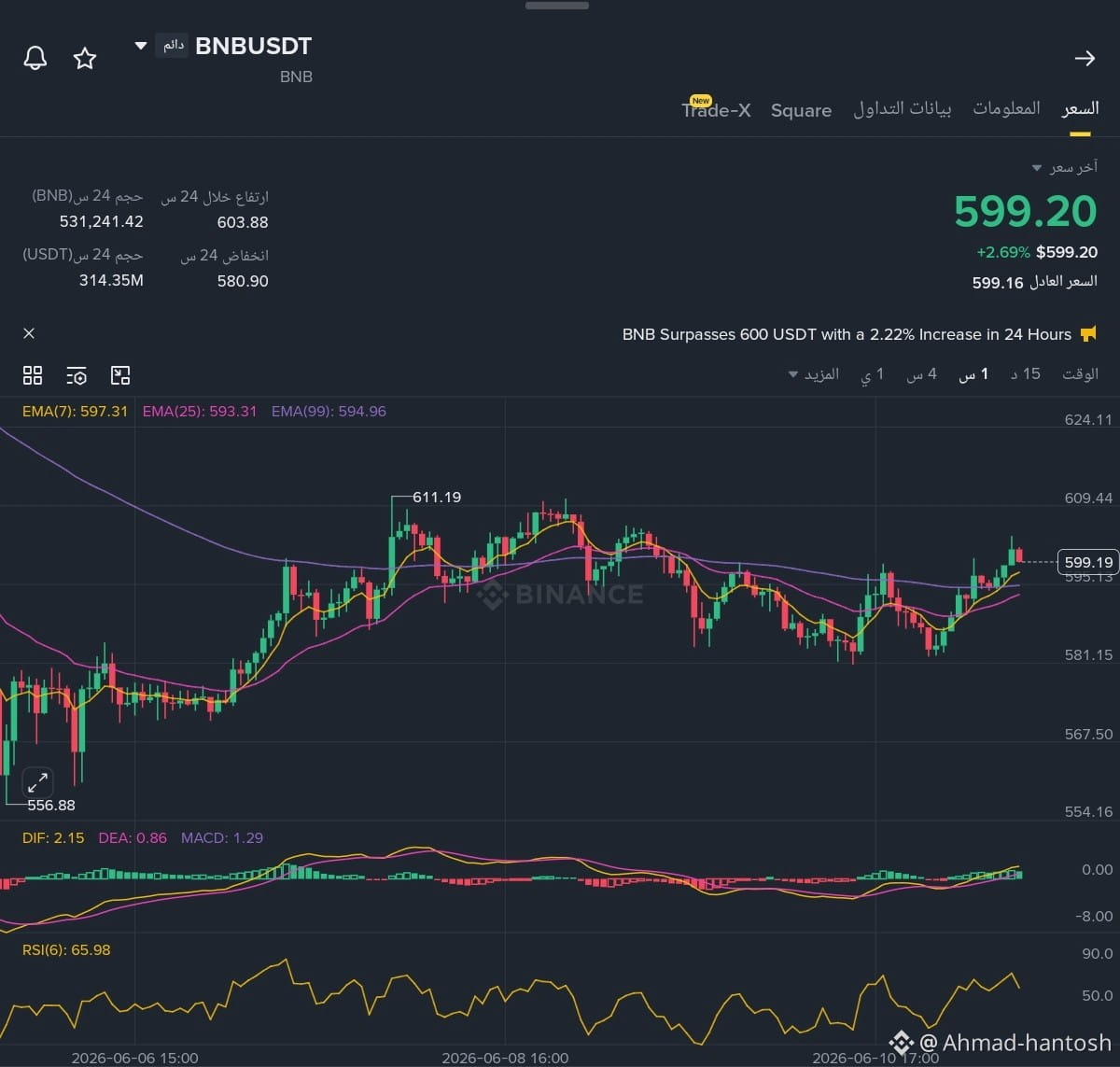Click the السعر العادل 599.16 mark price

point(1035,282)
